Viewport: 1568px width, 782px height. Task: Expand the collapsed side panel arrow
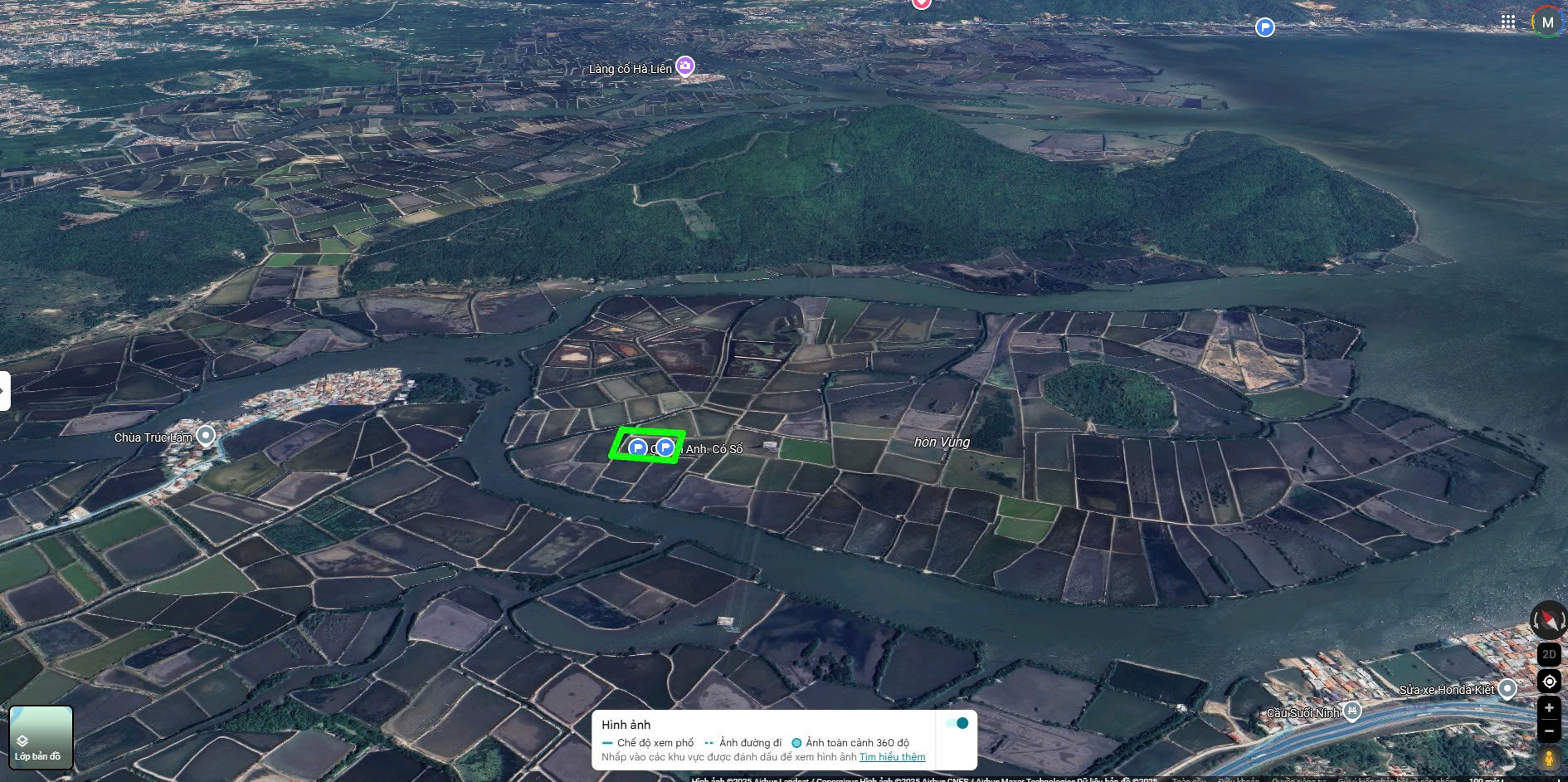tap(4, 391)
